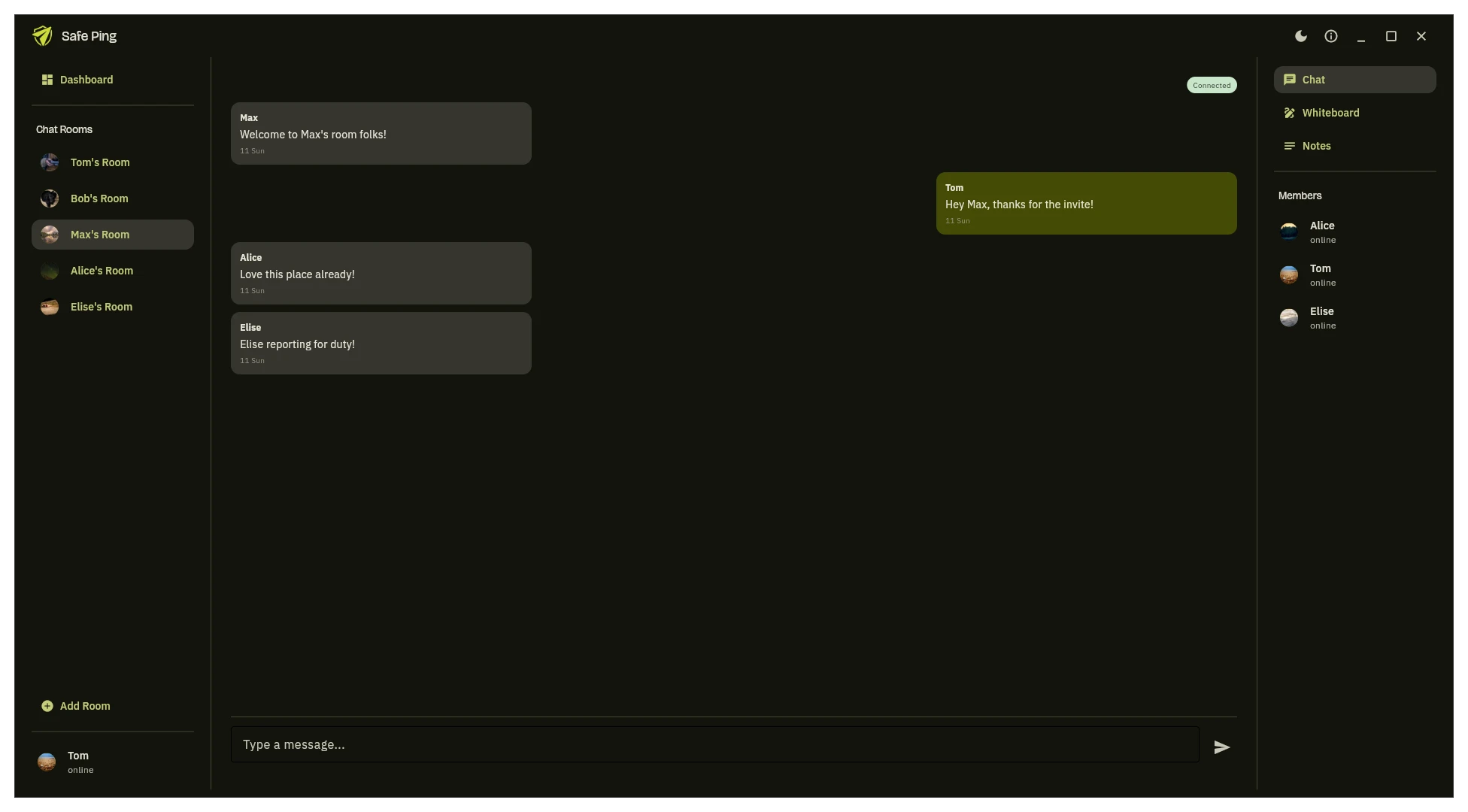Click 'Elise reporting for duty!' message

[381, 343]
